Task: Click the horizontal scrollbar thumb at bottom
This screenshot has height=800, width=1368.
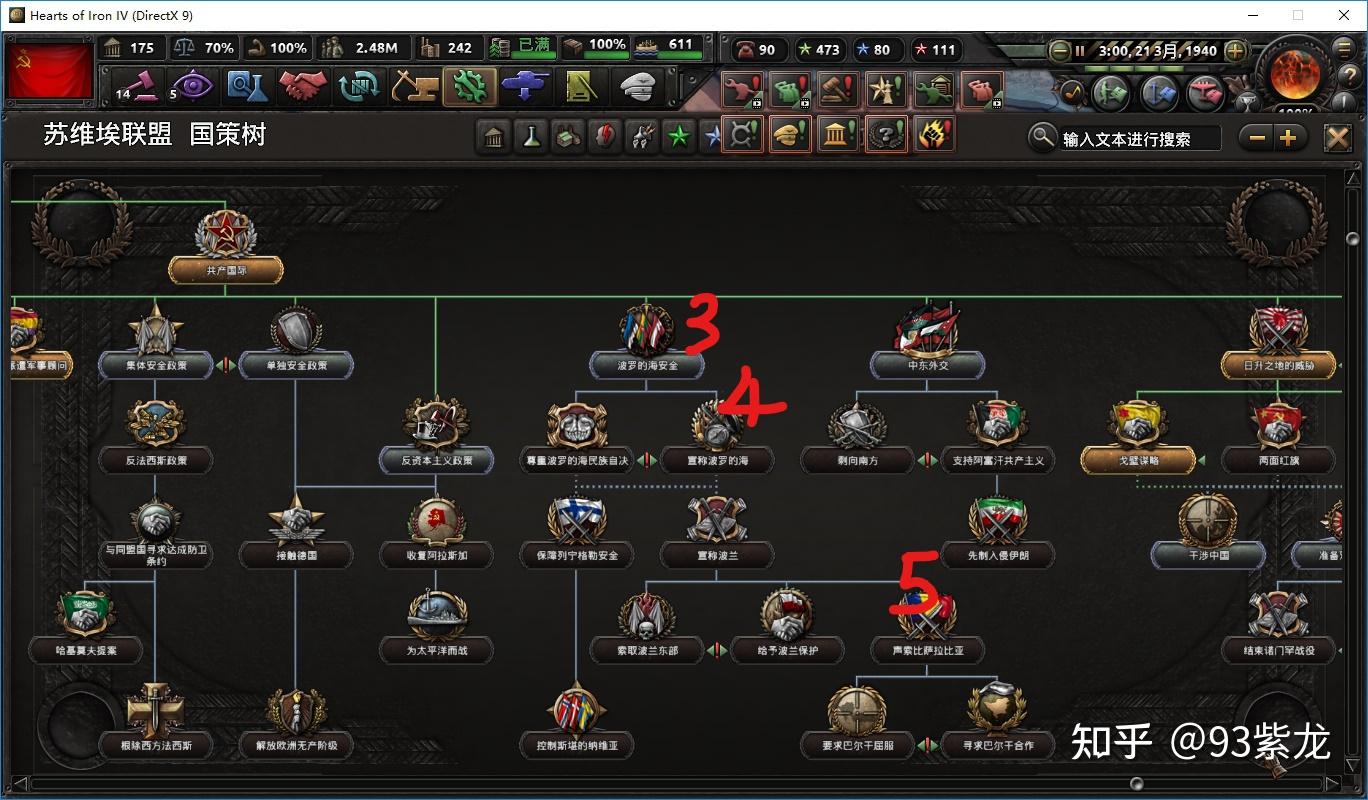Action: click(x=1137, y=783)
